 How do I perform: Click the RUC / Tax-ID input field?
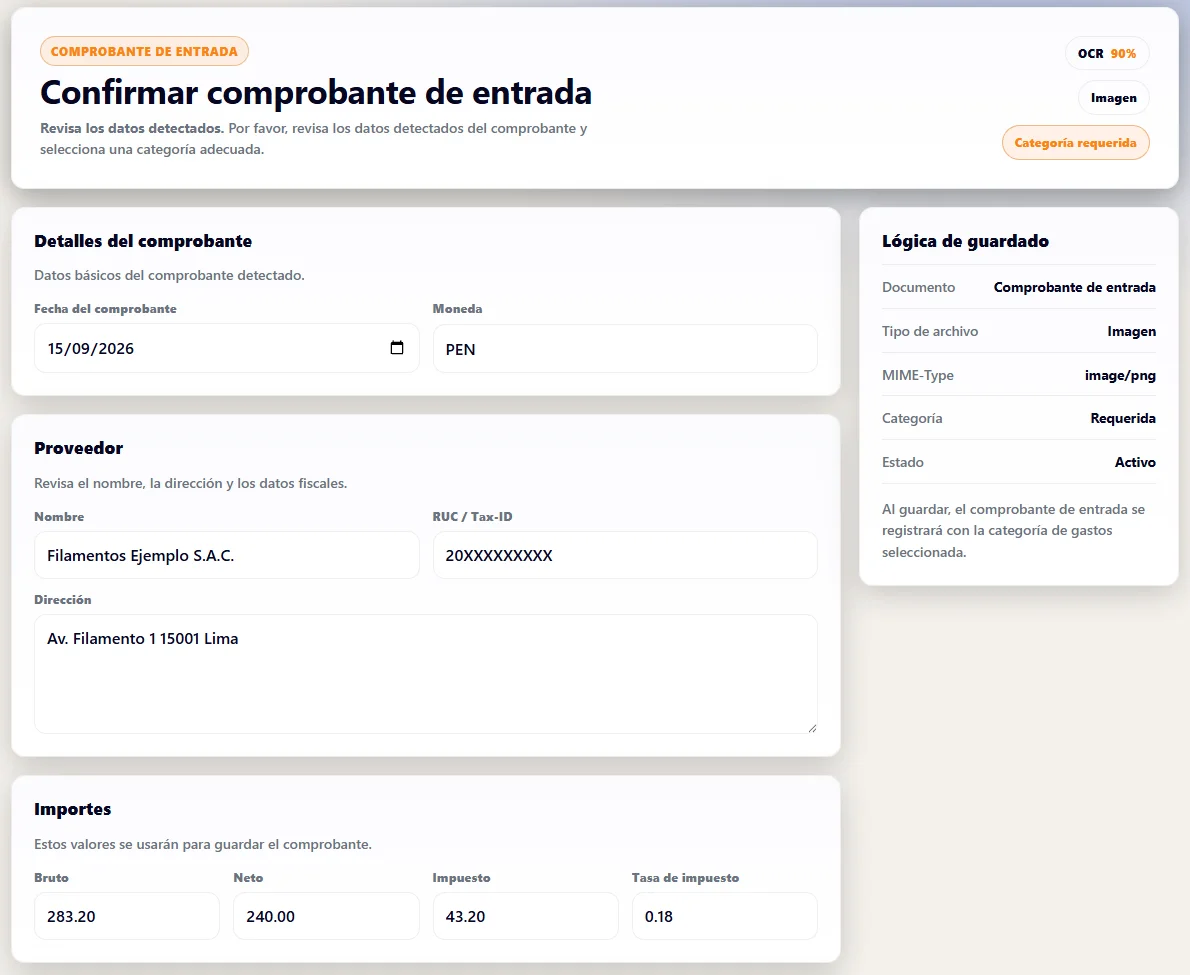(625, 555)
